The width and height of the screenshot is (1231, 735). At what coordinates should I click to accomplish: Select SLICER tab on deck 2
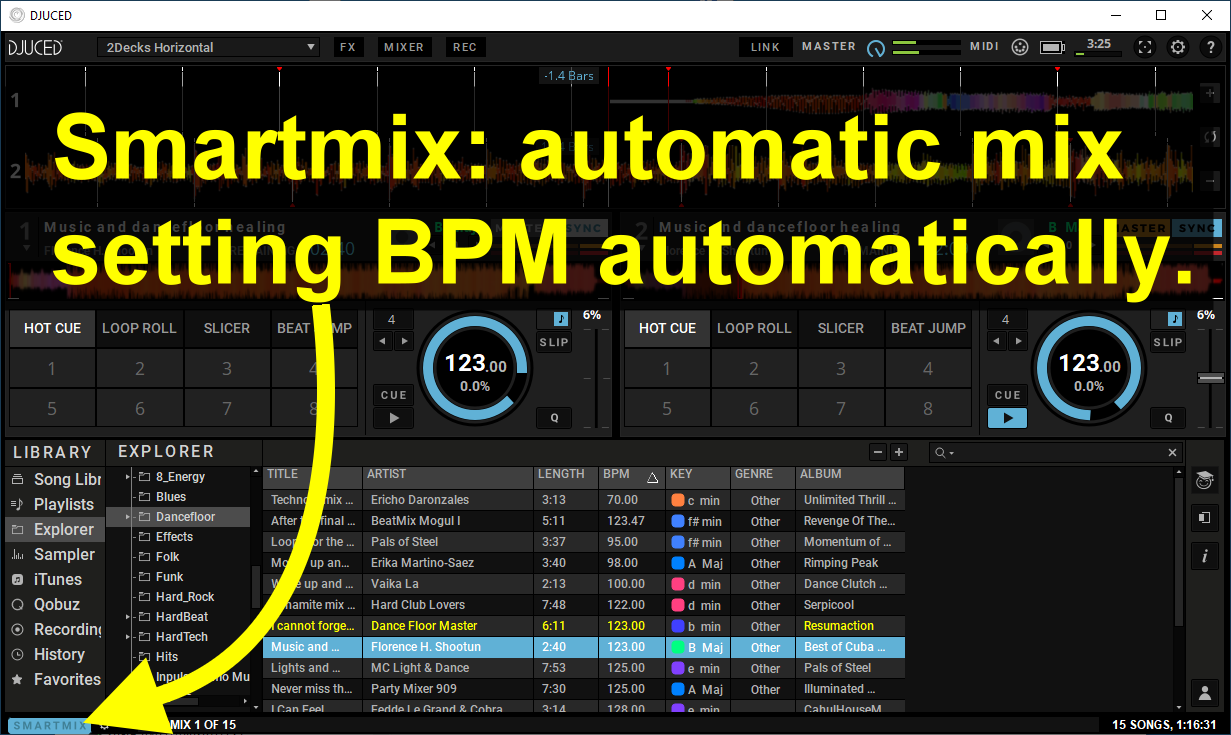click(841, 328)
